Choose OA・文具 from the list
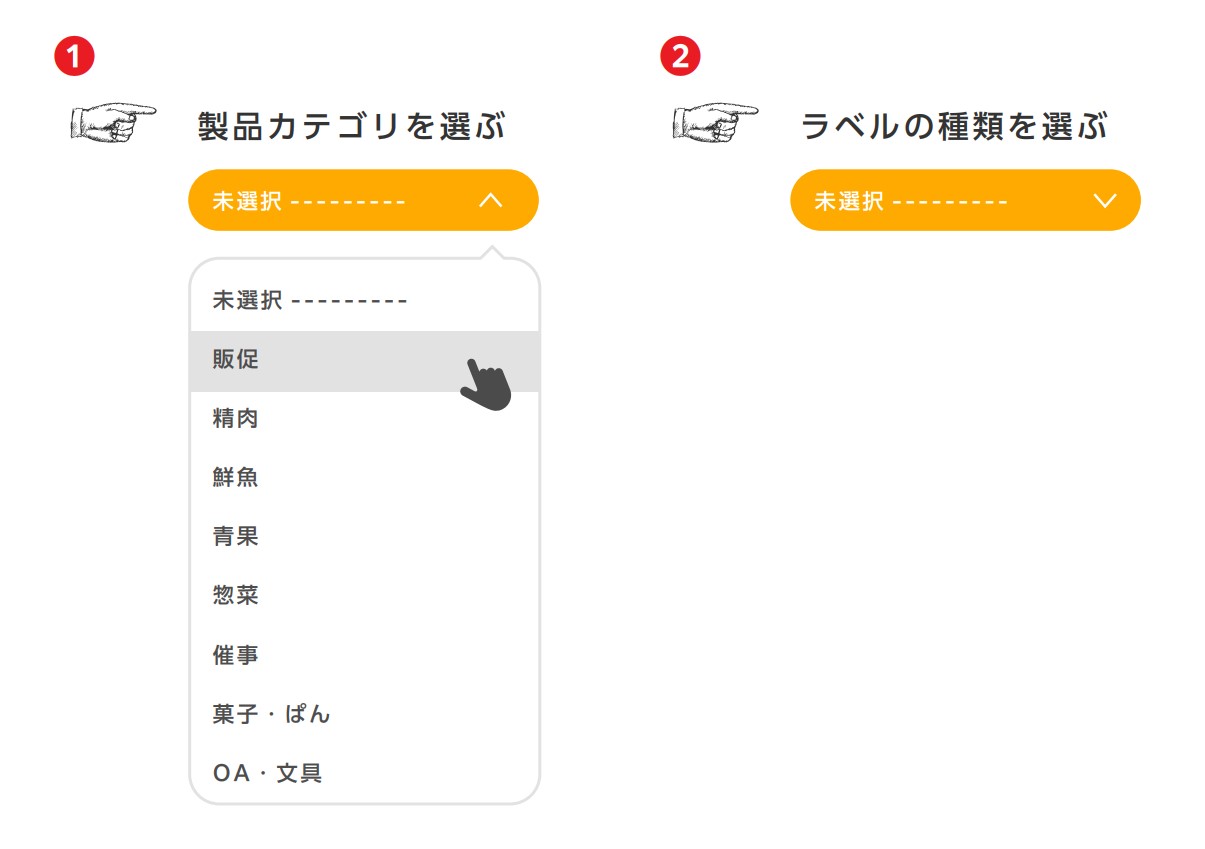The width and height of the screenshot is (1205, 849). coord(267,773)
